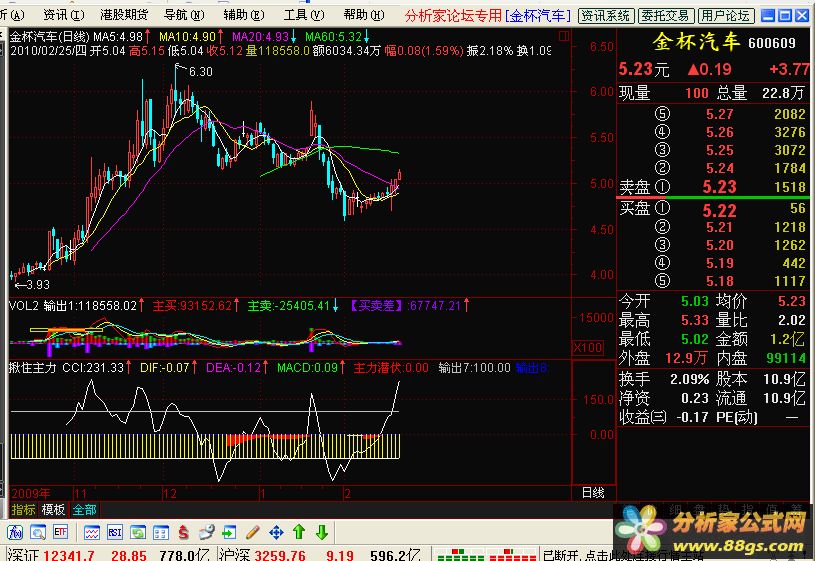Click the 最低 value 5.02
Screen dimensions: 815x561
(695, 339)
